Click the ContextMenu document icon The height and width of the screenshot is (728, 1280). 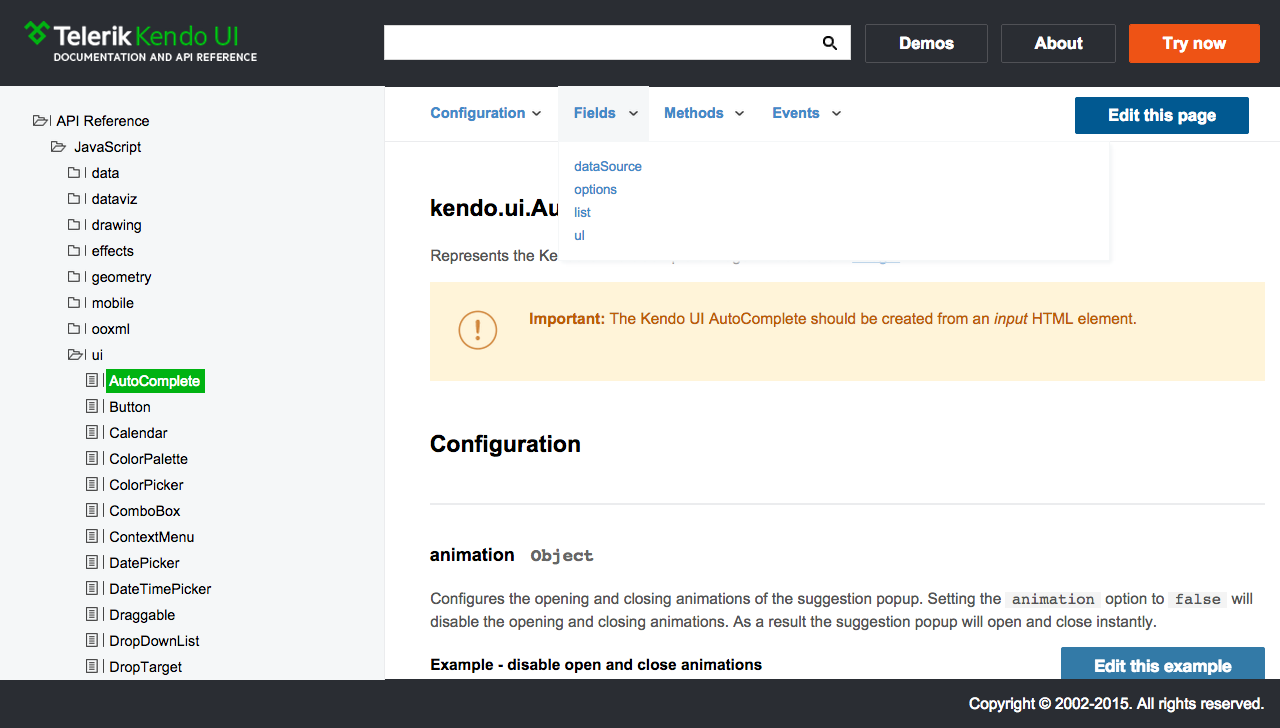tap(92, 537)
